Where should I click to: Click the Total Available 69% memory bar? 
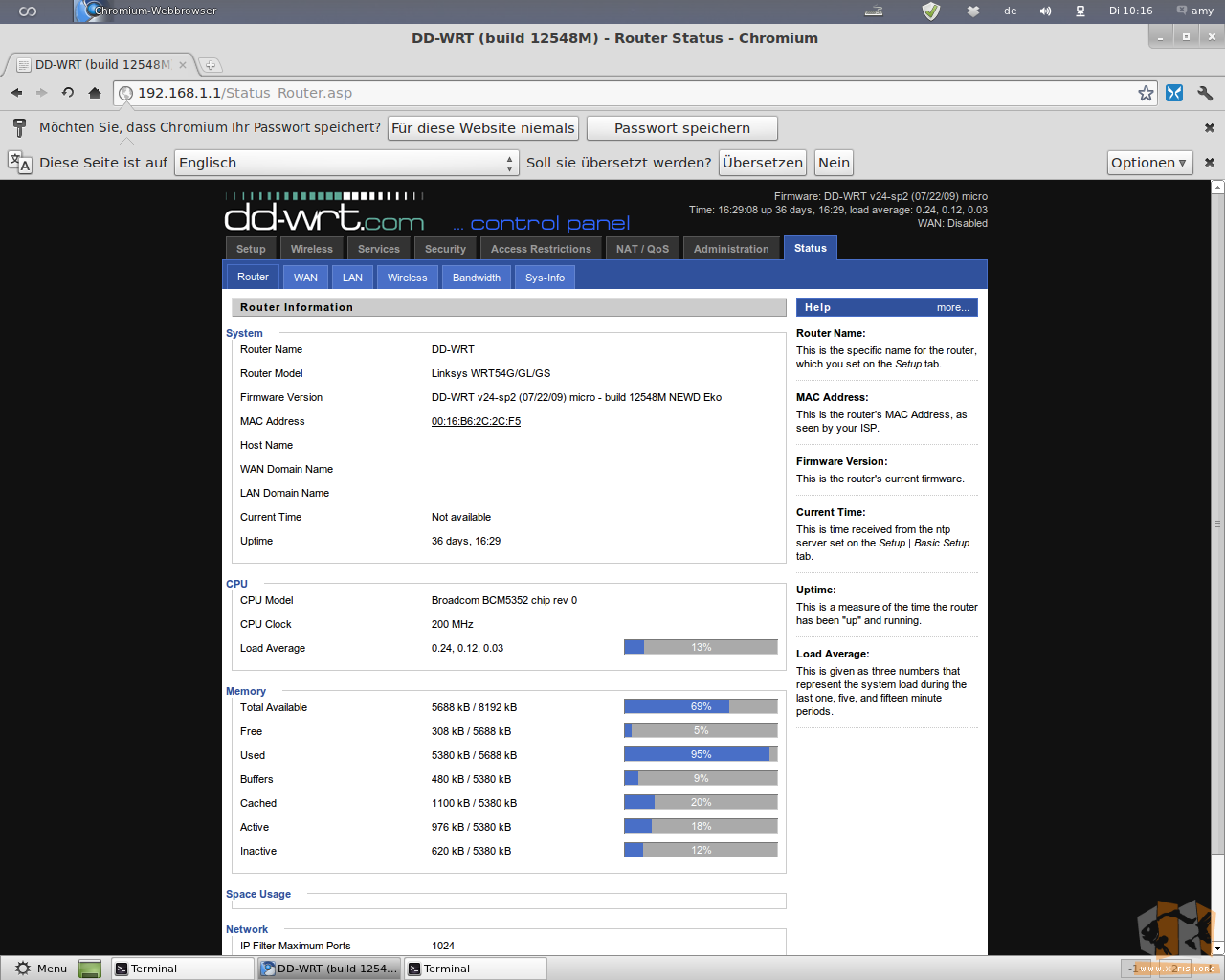tap(701, 707)
